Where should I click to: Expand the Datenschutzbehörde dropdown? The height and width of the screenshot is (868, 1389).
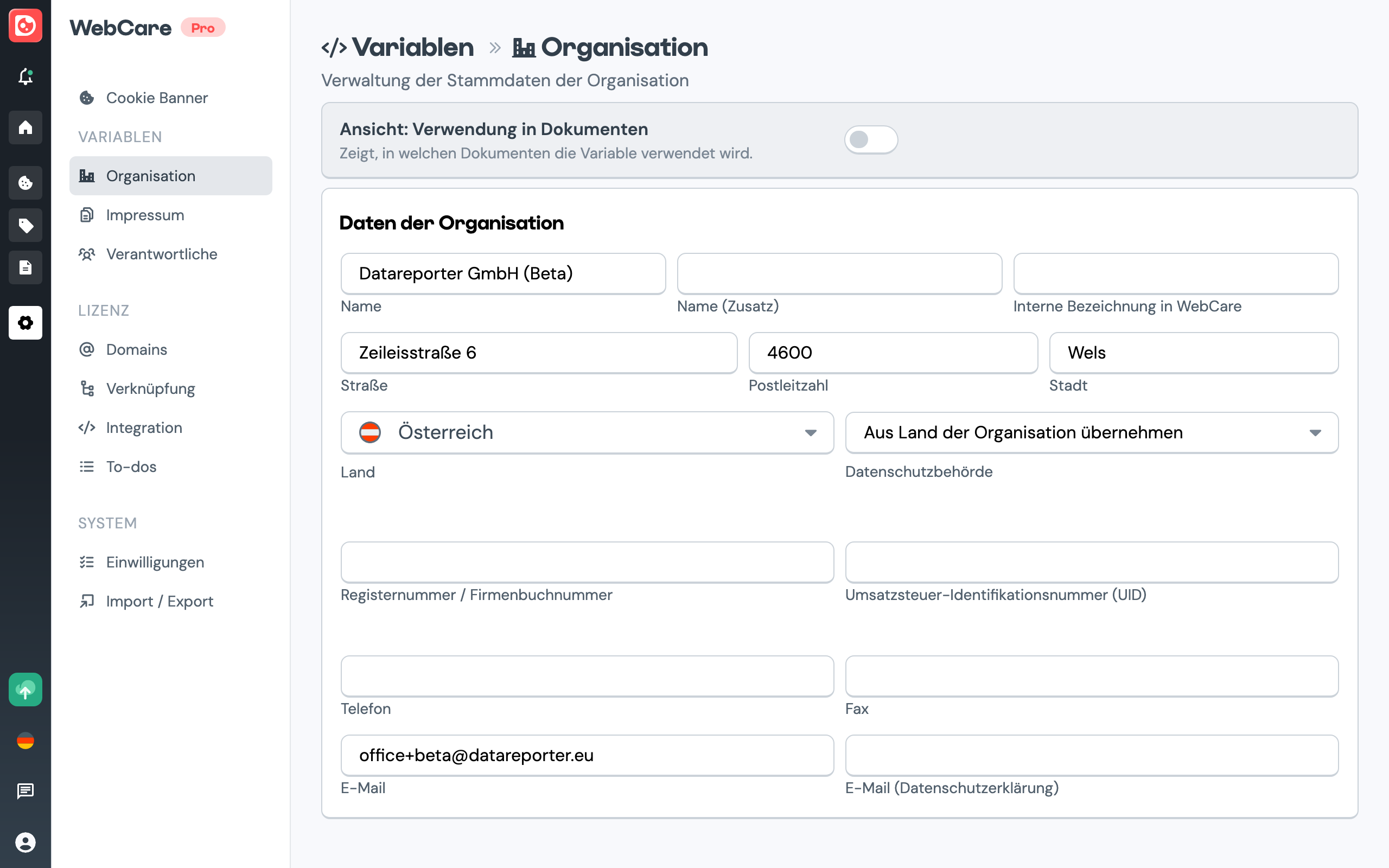click(1091, 432)
